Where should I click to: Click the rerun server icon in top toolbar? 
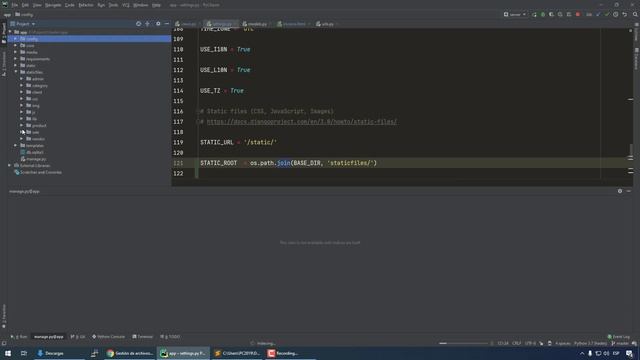534,14
